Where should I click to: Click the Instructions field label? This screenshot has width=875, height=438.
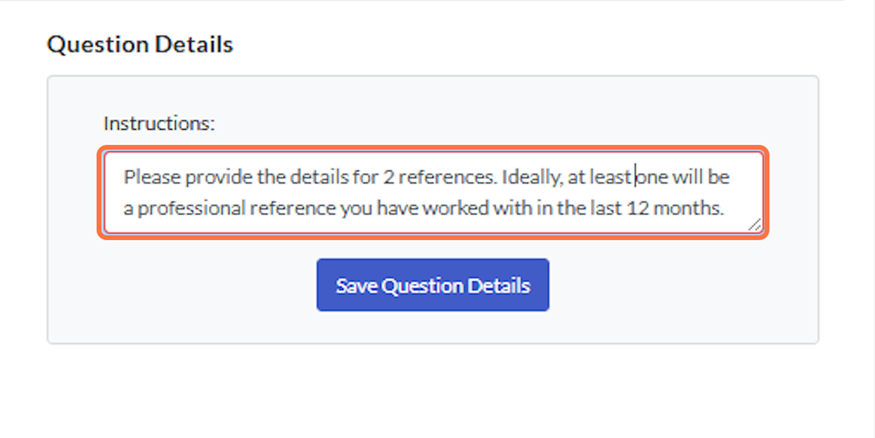(x=159, y=124)
